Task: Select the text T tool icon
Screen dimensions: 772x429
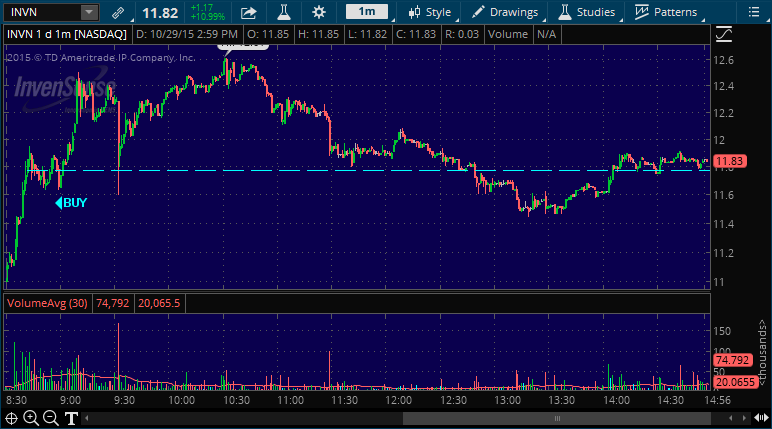Action: [x=71, y=419]
